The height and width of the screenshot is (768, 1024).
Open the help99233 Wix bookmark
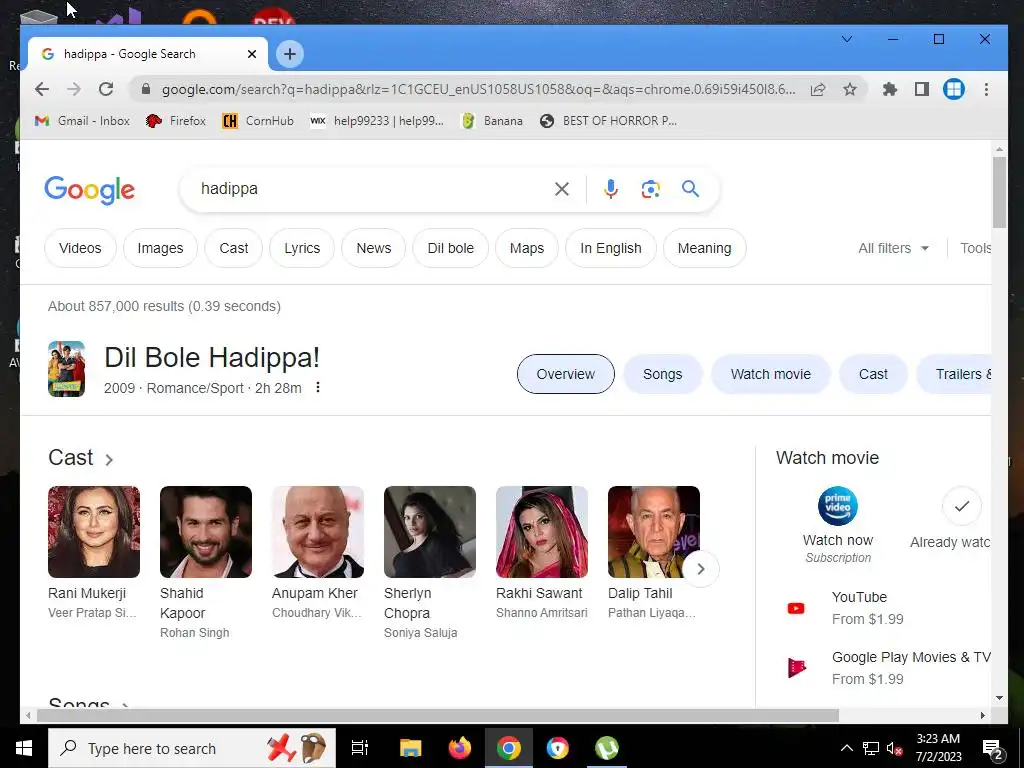pos(377,121)
